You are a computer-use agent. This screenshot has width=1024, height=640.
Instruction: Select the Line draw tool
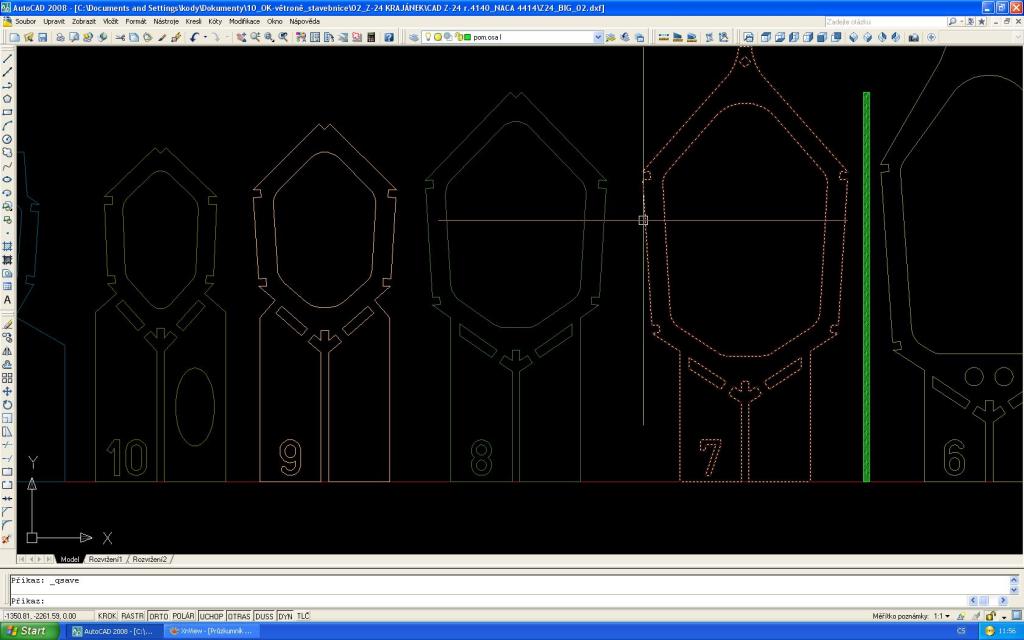click(x=8, y=59)
